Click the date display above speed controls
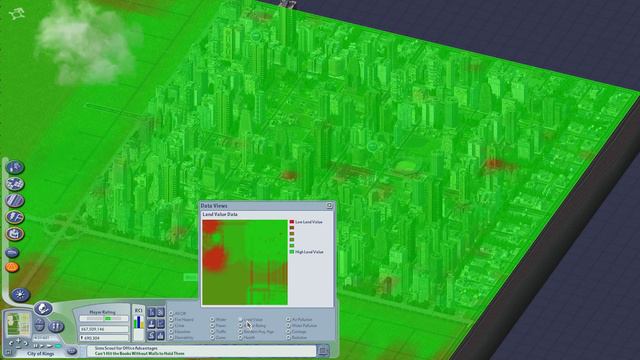Viewport: 640px width, 360px height. coord(46,338)
